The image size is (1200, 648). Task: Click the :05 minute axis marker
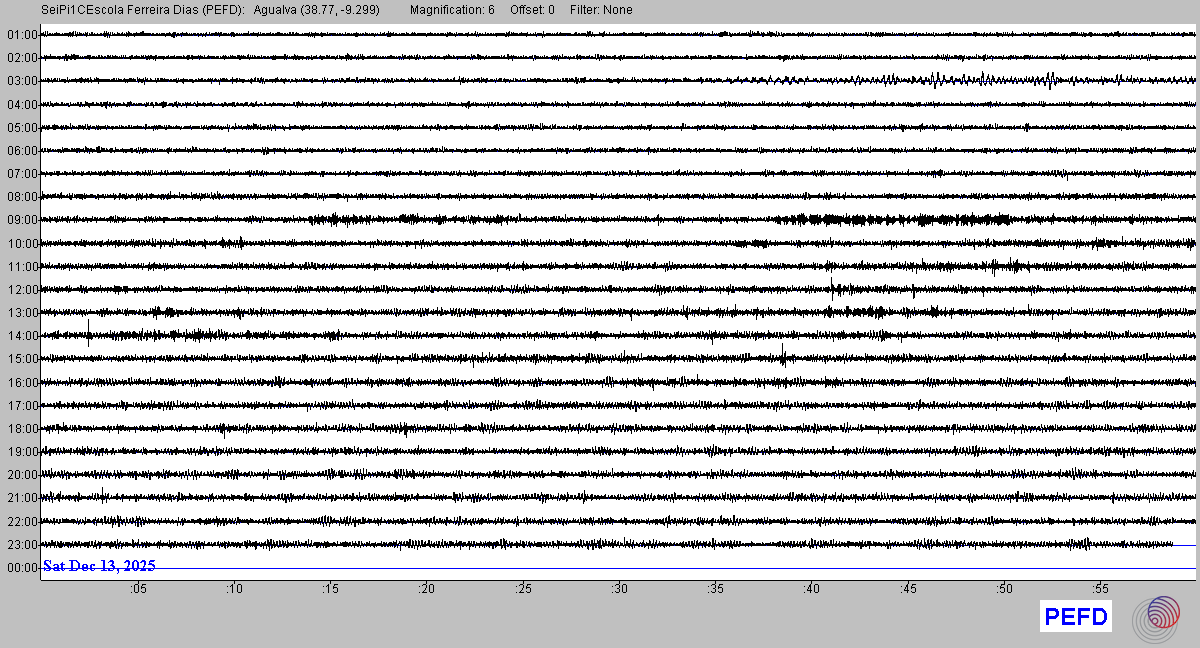point(138,589)
